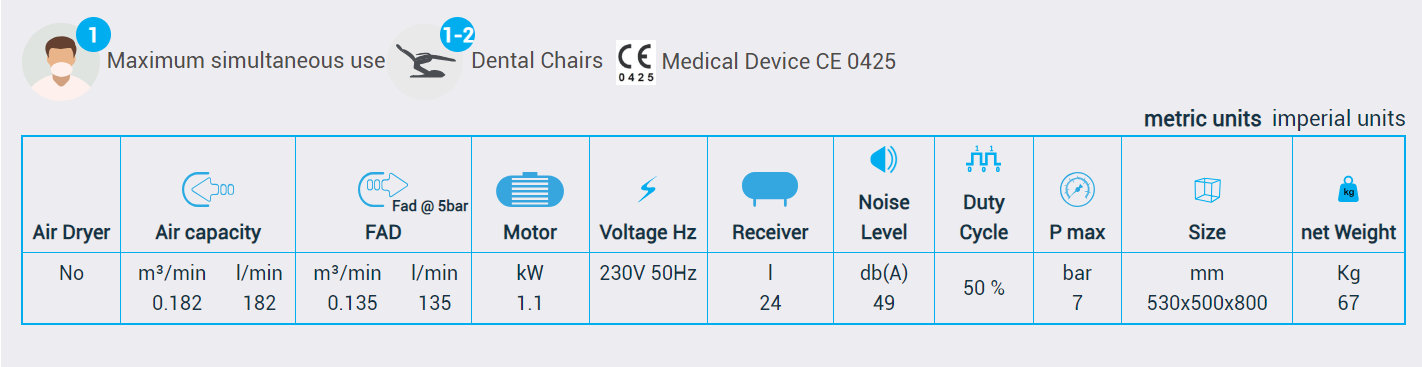This screenshot has width=1422, height=367.
Task: Switch to imperial units
Action: tap(1338, 119)
